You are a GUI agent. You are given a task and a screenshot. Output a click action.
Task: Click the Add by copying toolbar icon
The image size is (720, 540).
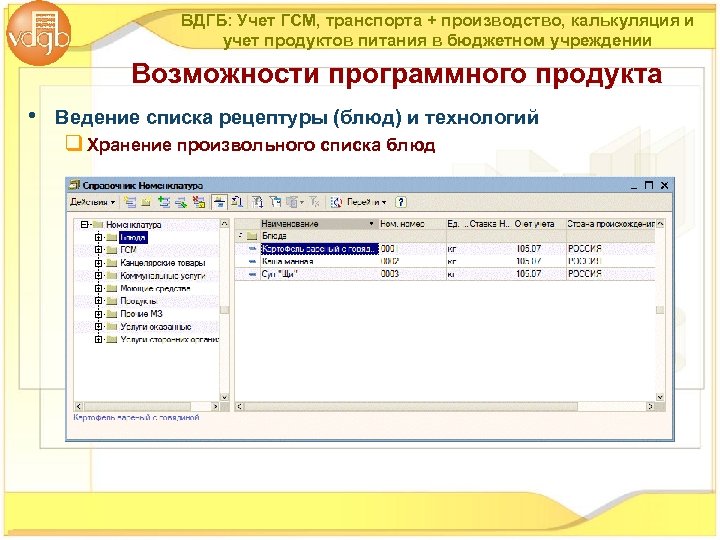pos(164,202)
